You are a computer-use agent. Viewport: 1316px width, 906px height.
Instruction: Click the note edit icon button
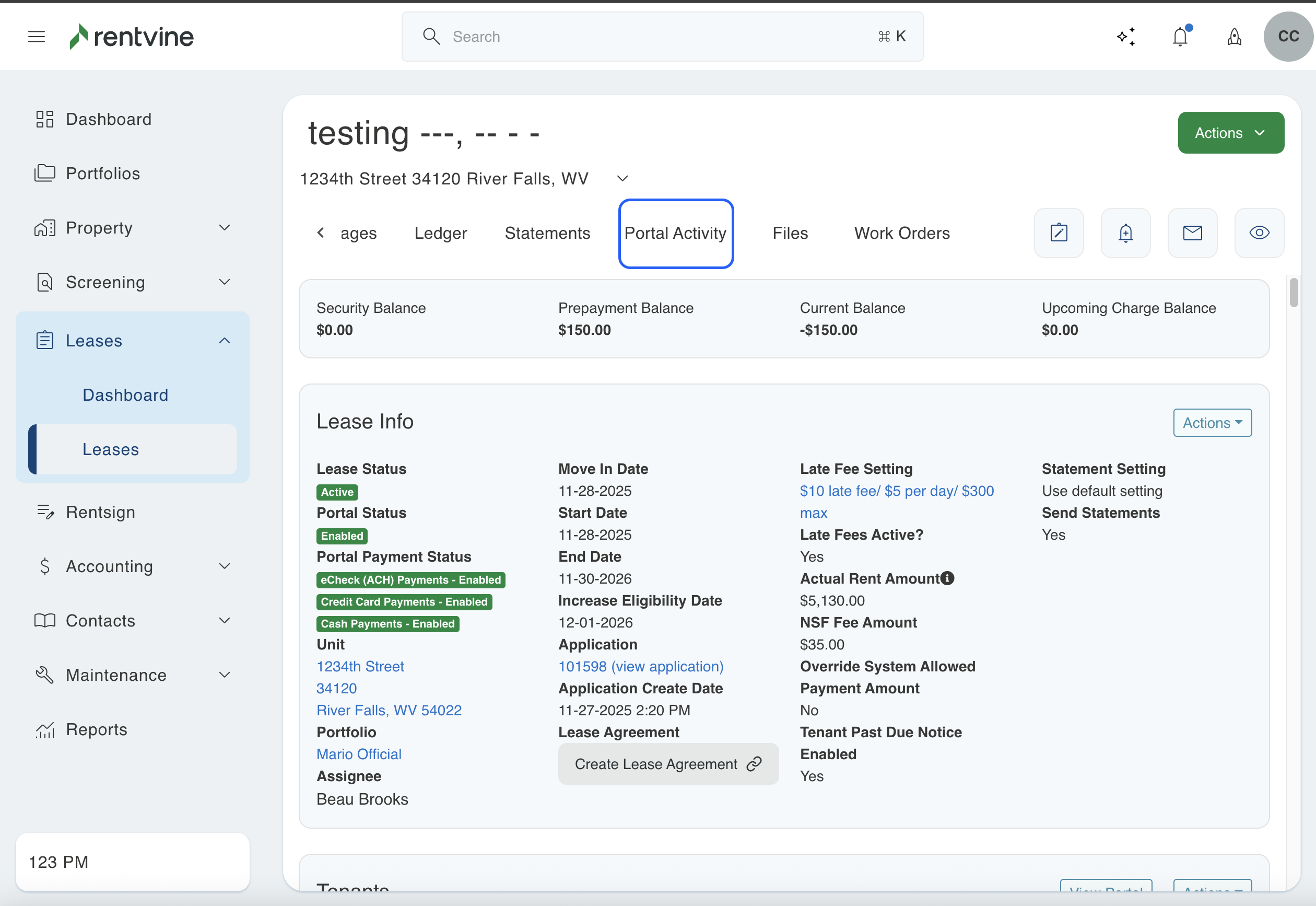(x=1059, y=233)
